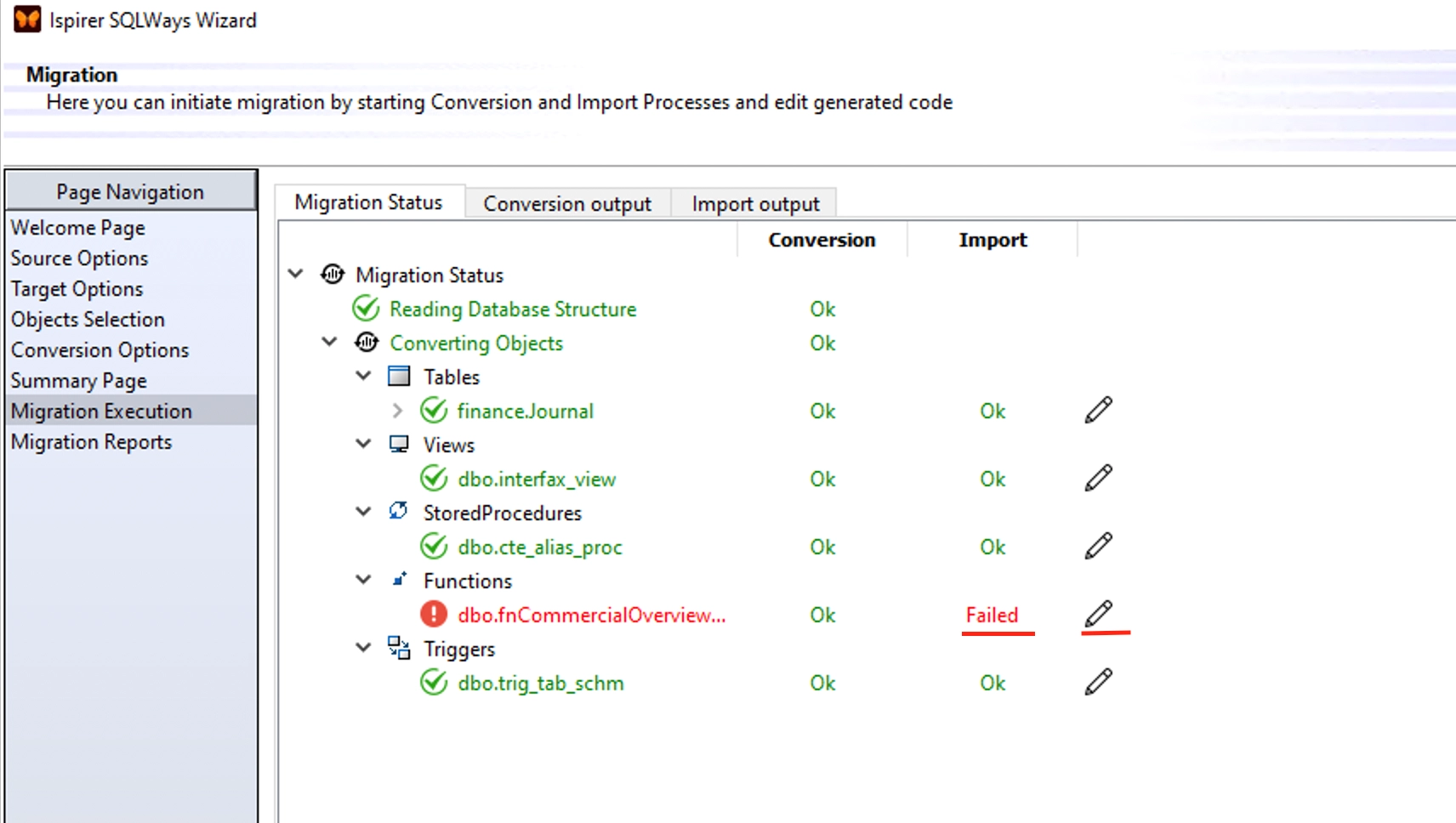Select the finance.Journal tree row
Viewport: 1456px width, 823px height.
(x=525, y=411)
